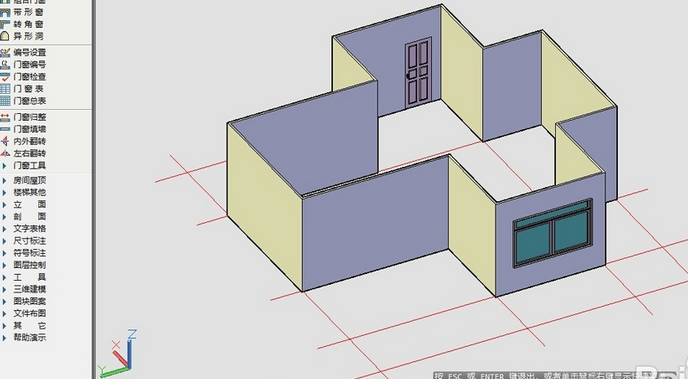The image size is (688, 379).
Task: Click the 内外翻转 flip inside-out icon
Action: pos(5,141)
